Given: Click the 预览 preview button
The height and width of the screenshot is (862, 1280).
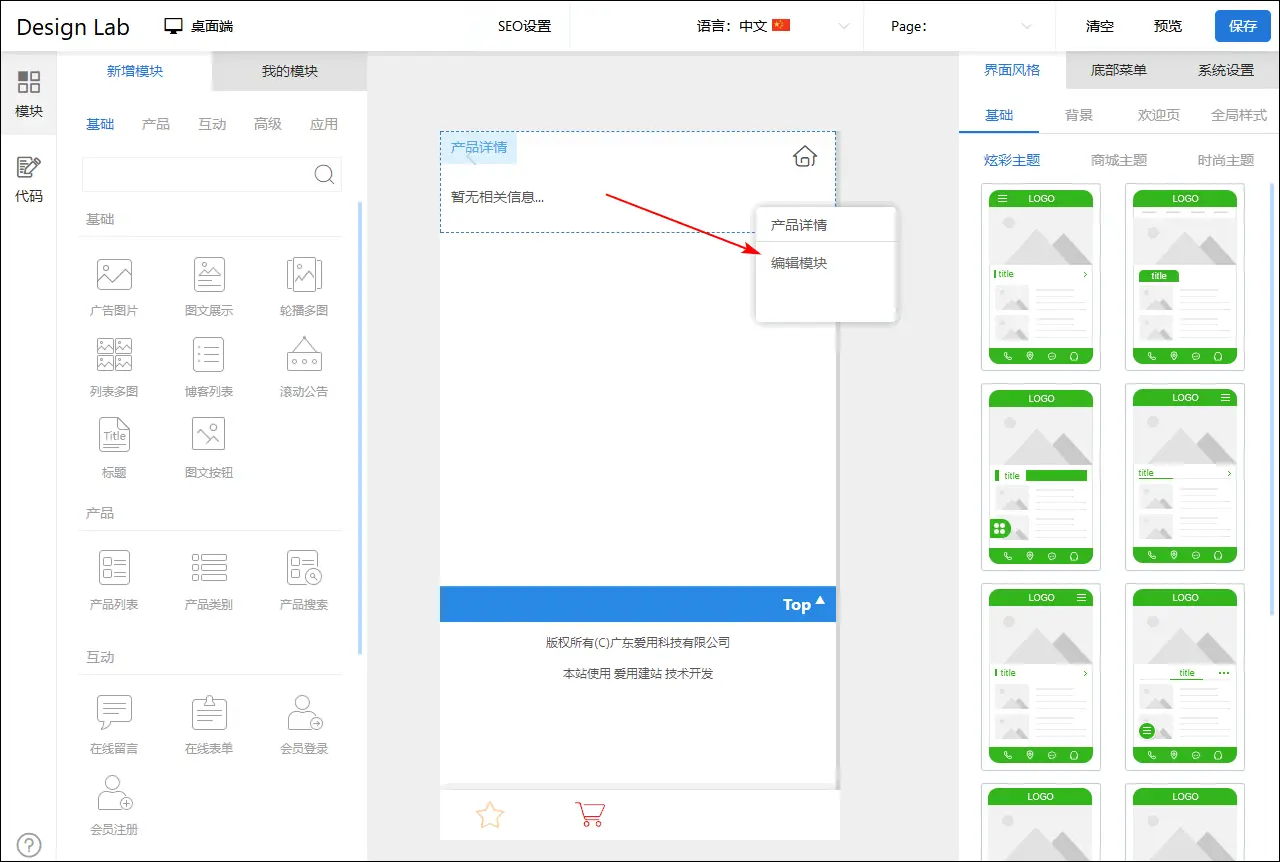Looking at the screenshot, I should [x=1167, y=26].
